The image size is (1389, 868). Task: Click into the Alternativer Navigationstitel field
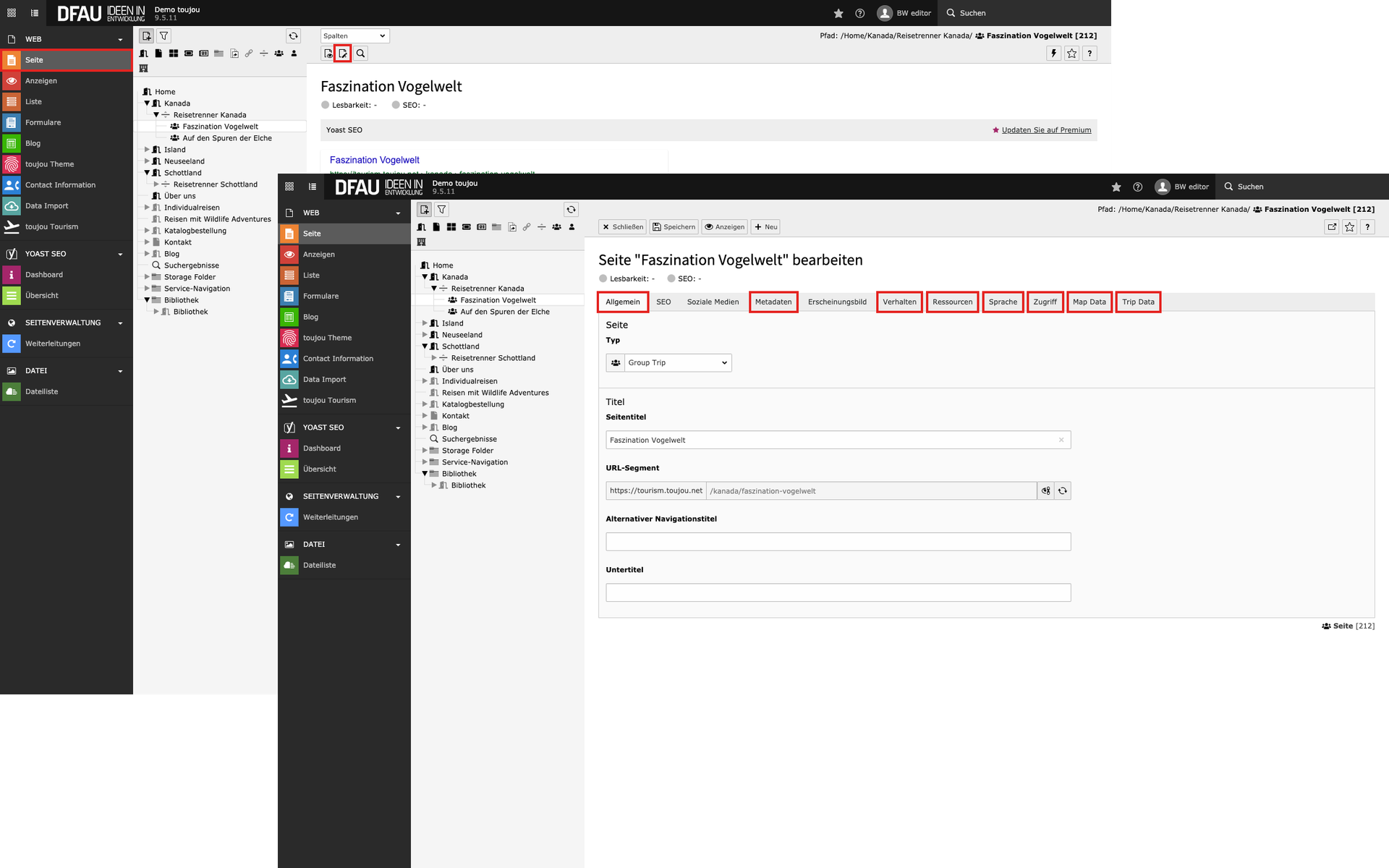click(838, 542)
